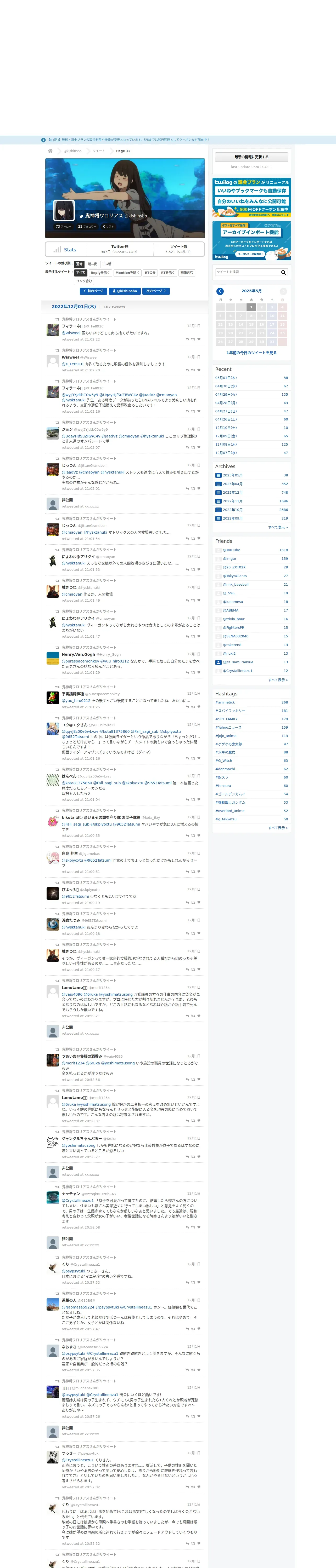Toggle the RTを除く filter
336x1568 pixels.
(168, 273)
